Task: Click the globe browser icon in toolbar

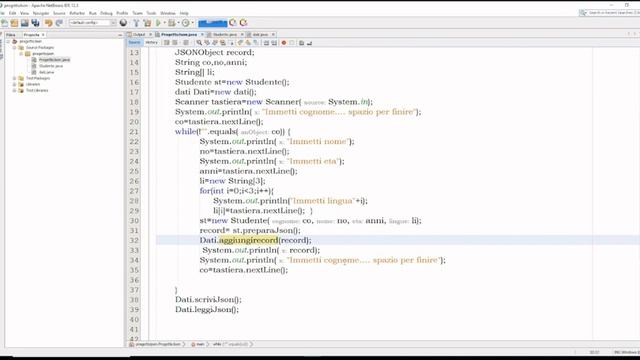Action: [123, 23]
